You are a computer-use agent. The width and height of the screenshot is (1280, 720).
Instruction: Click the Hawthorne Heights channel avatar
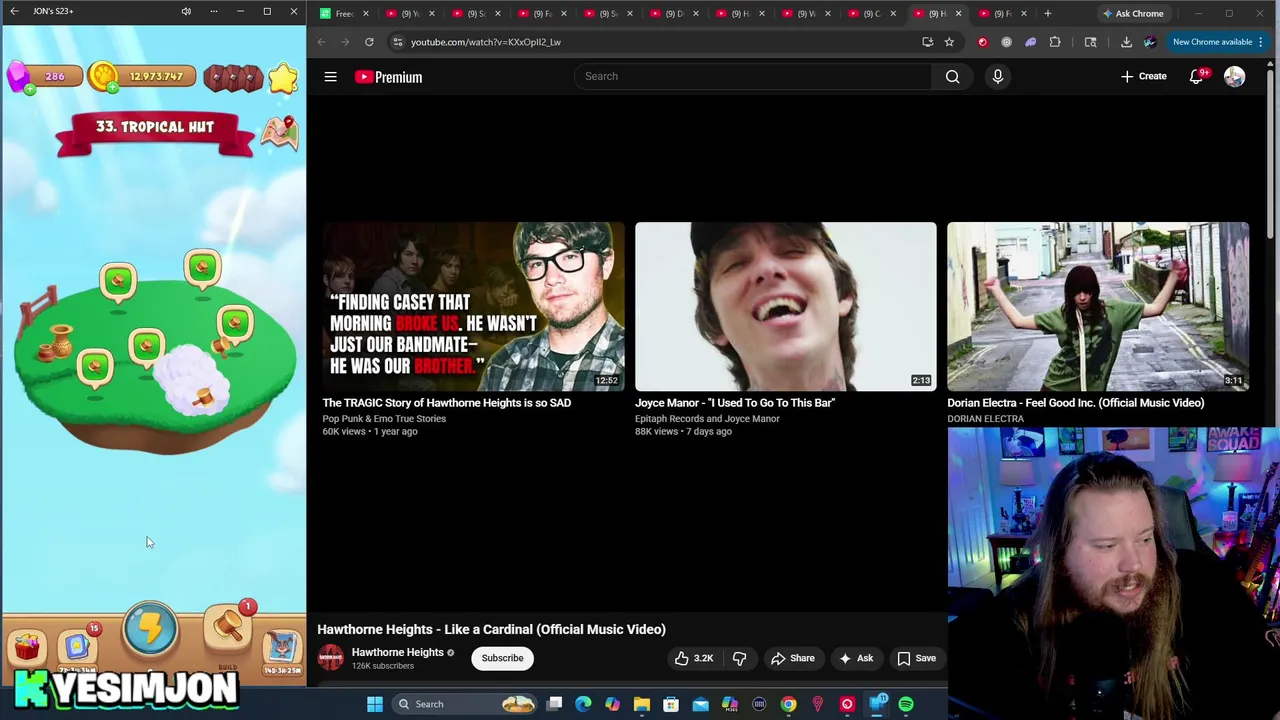330,658
